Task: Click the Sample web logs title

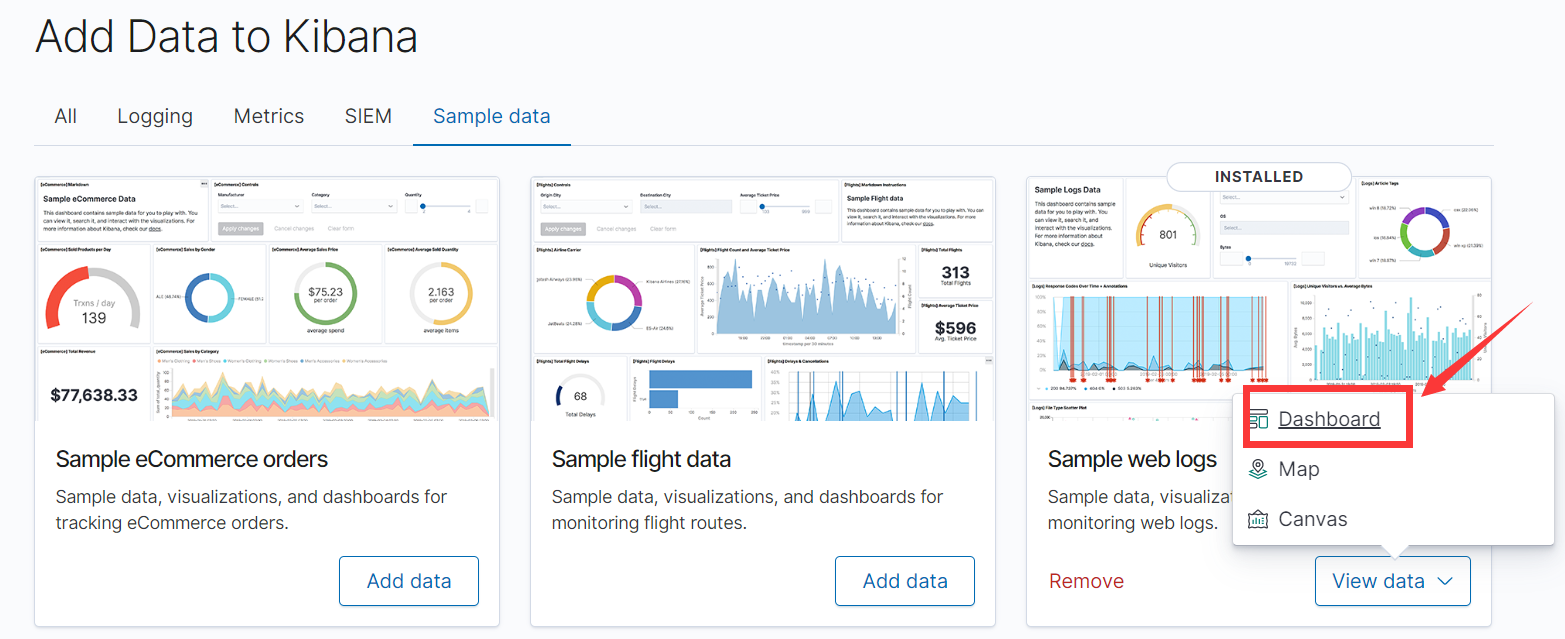Action: click(x=1132, y=459)
